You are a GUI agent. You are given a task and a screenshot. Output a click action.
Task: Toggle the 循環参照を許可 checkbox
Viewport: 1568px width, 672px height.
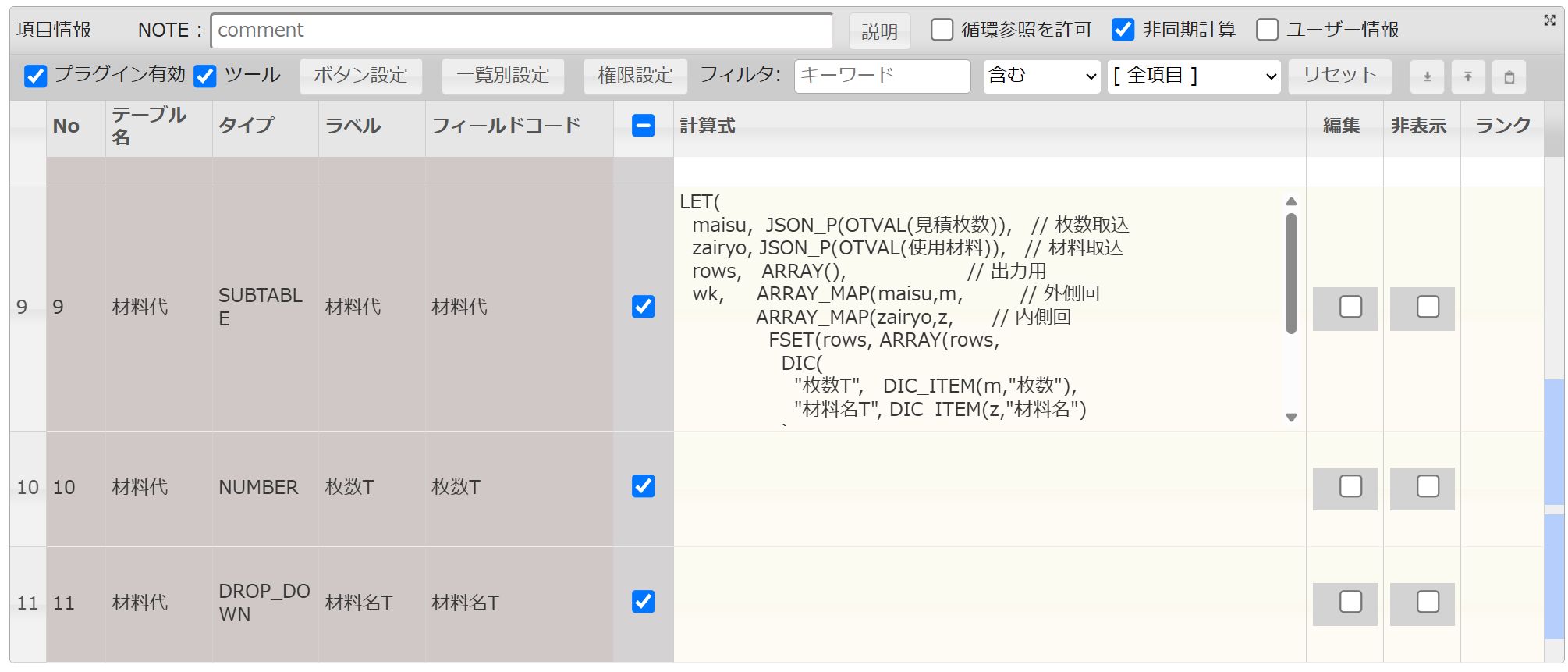tap(942, 30)
